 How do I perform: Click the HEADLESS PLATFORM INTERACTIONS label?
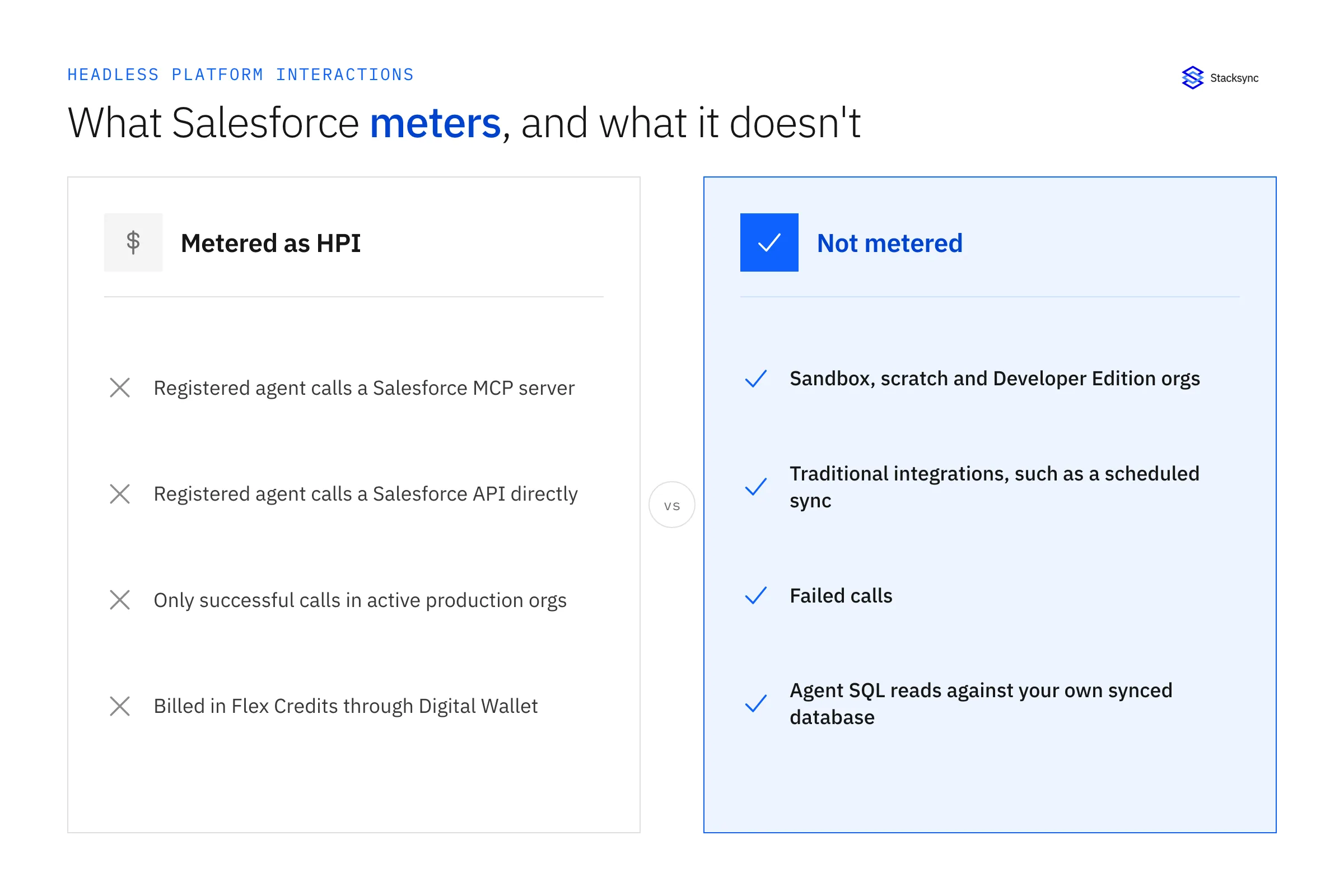tap(241, 75)
